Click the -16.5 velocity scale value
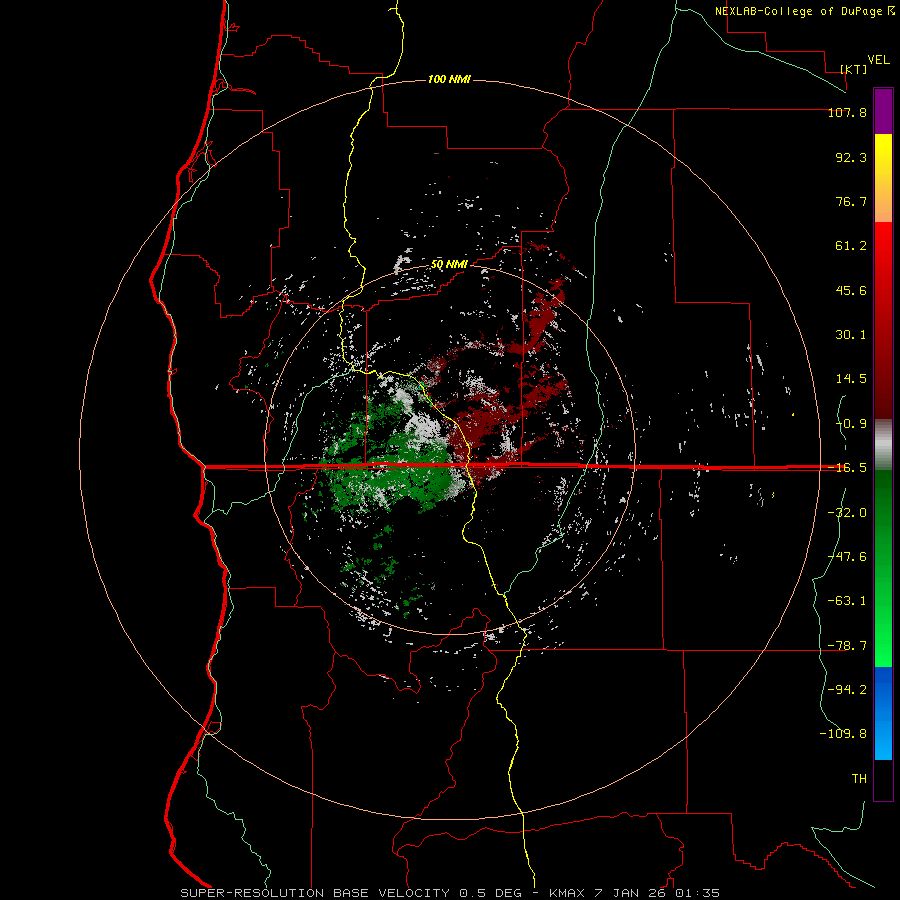The image size is (900, 900). (x=847, y=468)
